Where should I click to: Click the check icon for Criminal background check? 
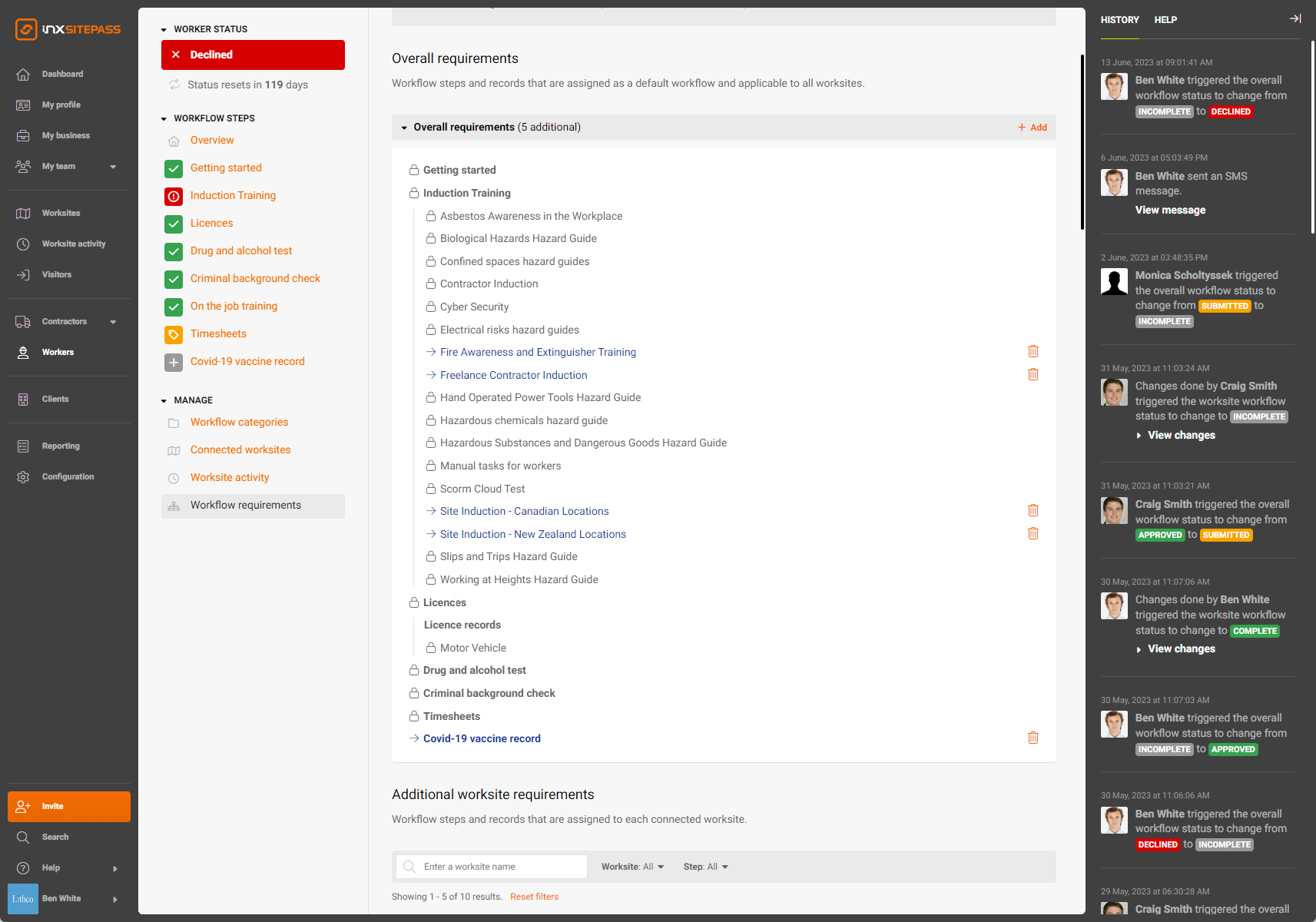[174, 279]
